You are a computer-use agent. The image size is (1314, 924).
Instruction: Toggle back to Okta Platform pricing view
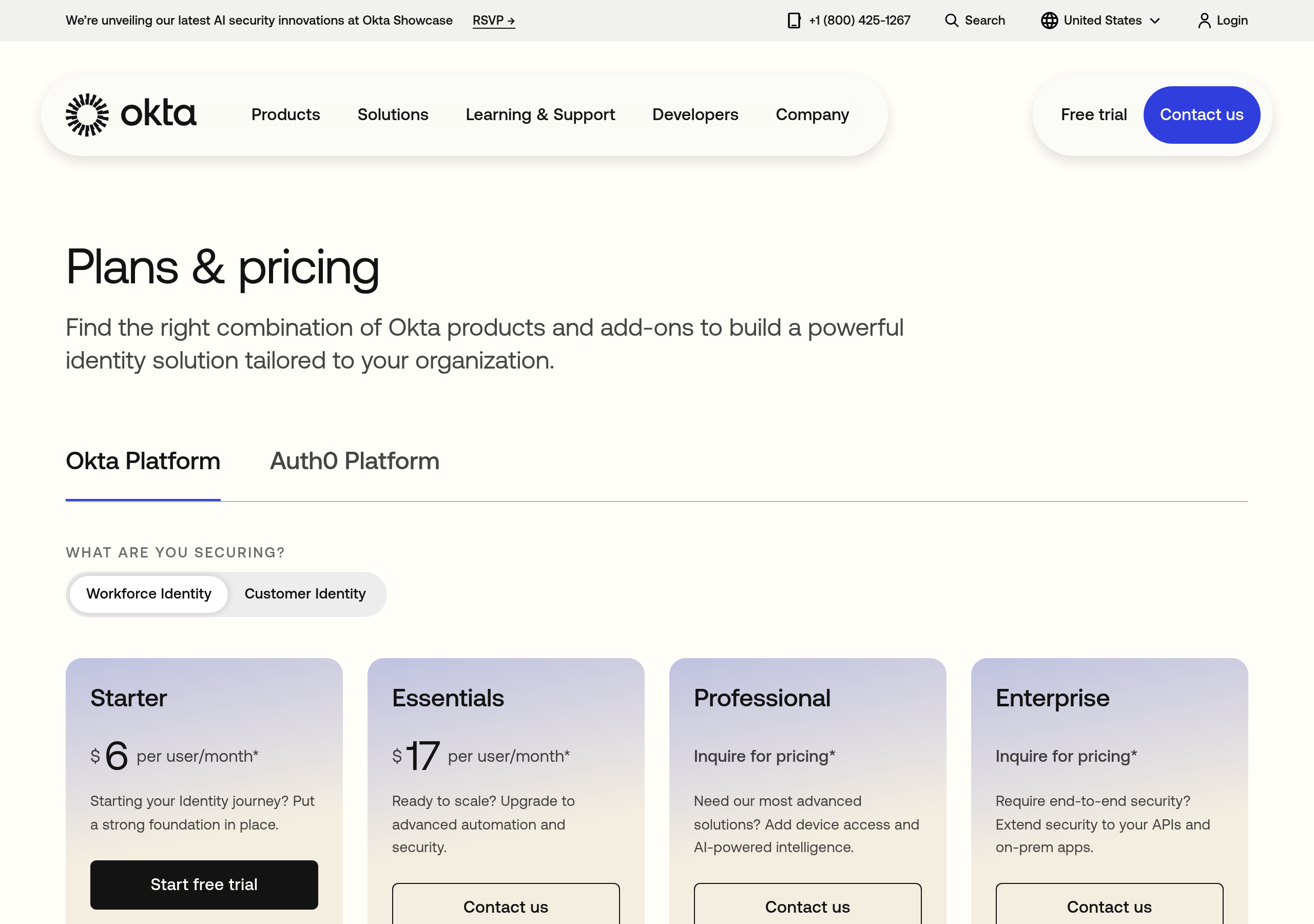click(143, 461)
